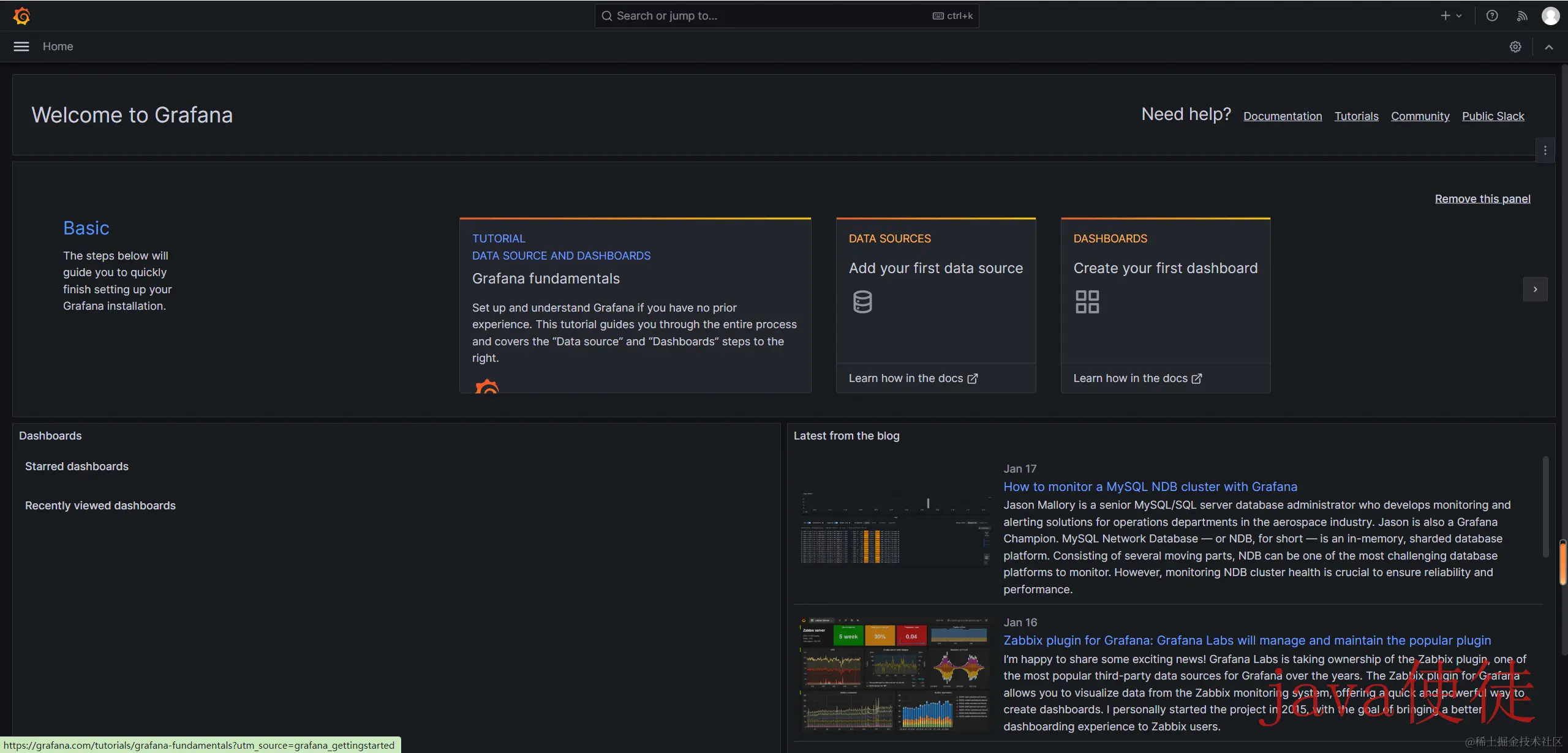Open the Community help link

pyautogui.click(x=1420, y=116)
